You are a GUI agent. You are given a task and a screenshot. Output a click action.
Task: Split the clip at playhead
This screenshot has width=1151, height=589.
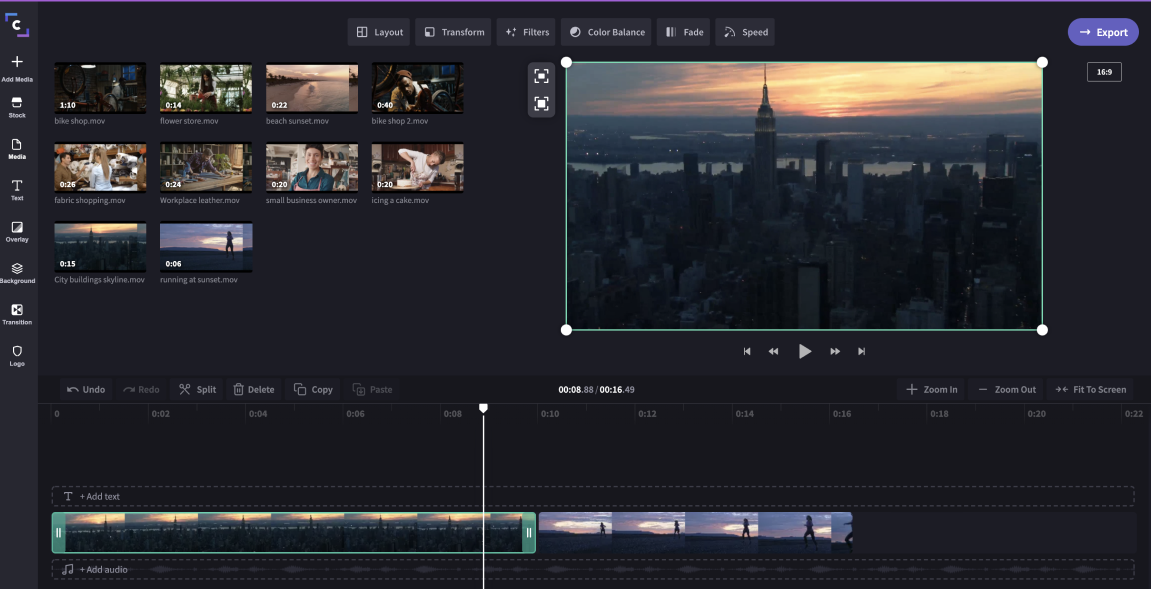pyautogui.click(x=197, y=389)
